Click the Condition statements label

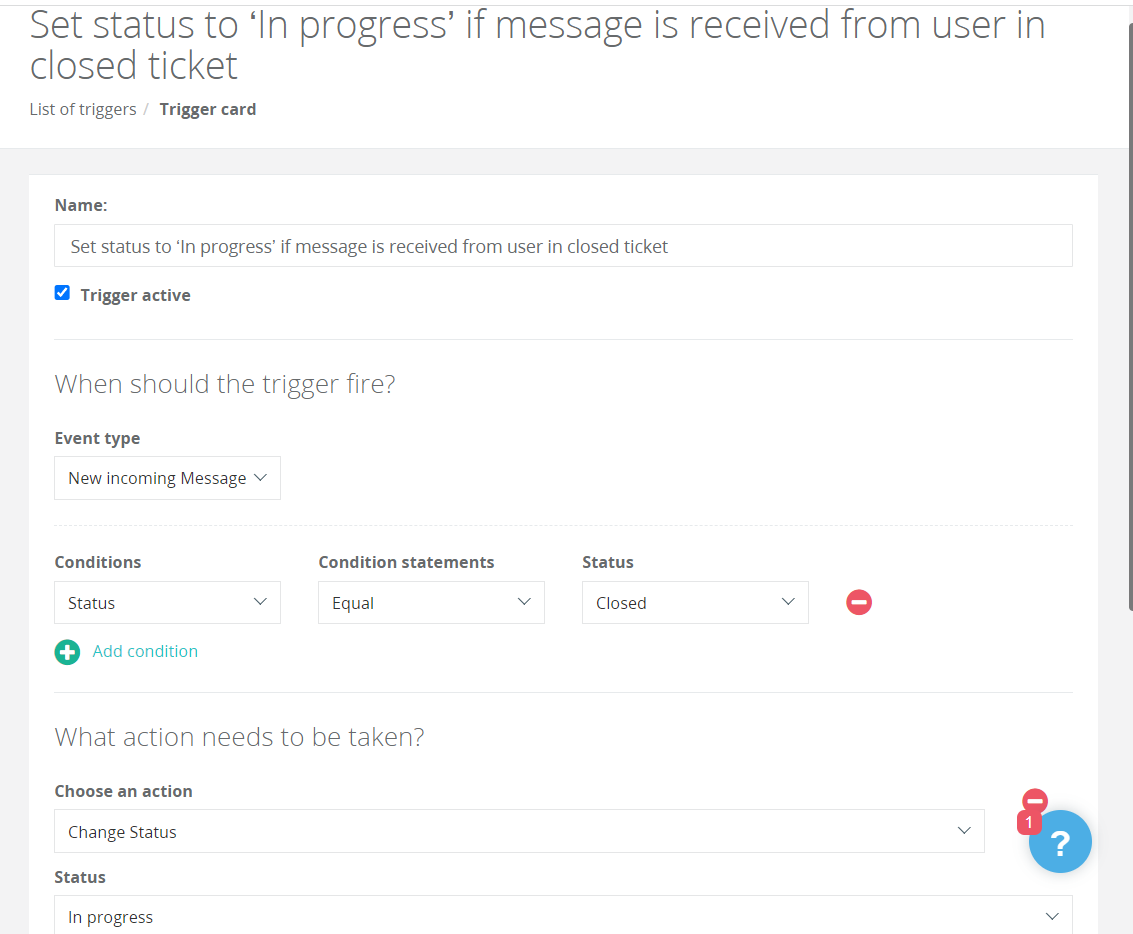pos(406,562)
